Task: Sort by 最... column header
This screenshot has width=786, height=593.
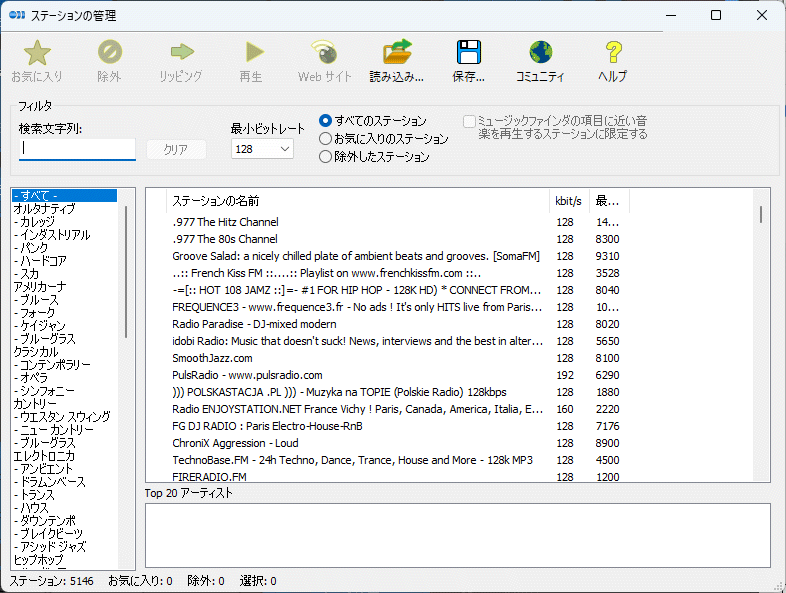Action: tap(609, 201)
